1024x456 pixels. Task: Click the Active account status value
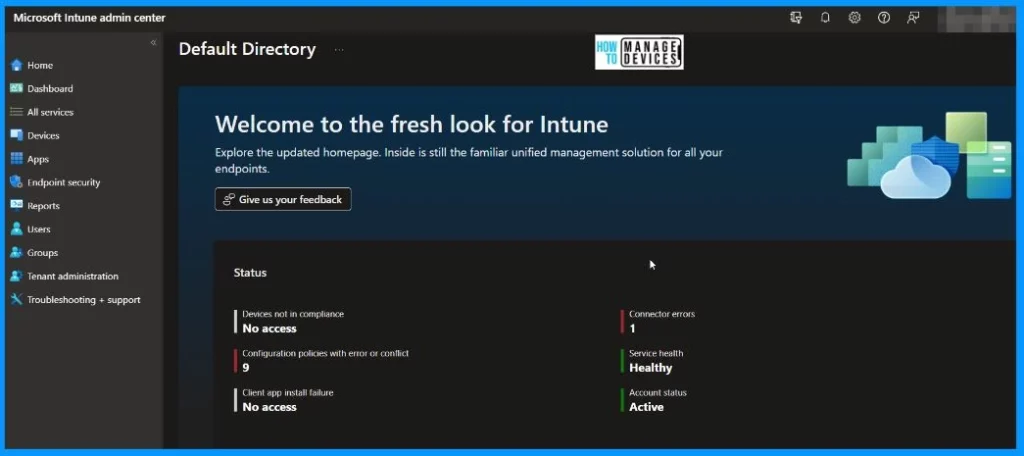coord(647,407)
